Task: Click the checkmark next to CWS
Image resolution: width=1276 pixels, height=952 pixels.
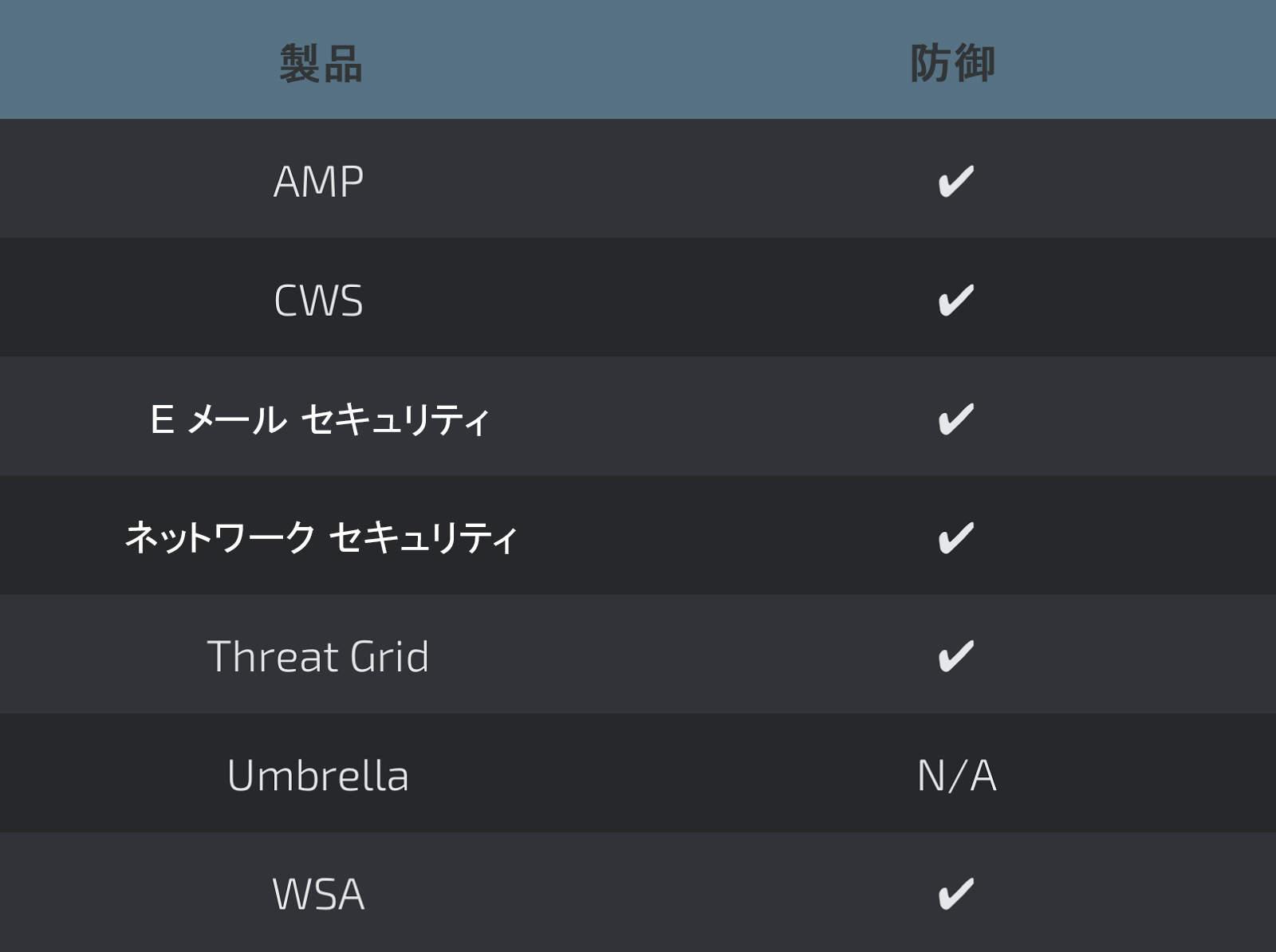Action: point(955,300)
